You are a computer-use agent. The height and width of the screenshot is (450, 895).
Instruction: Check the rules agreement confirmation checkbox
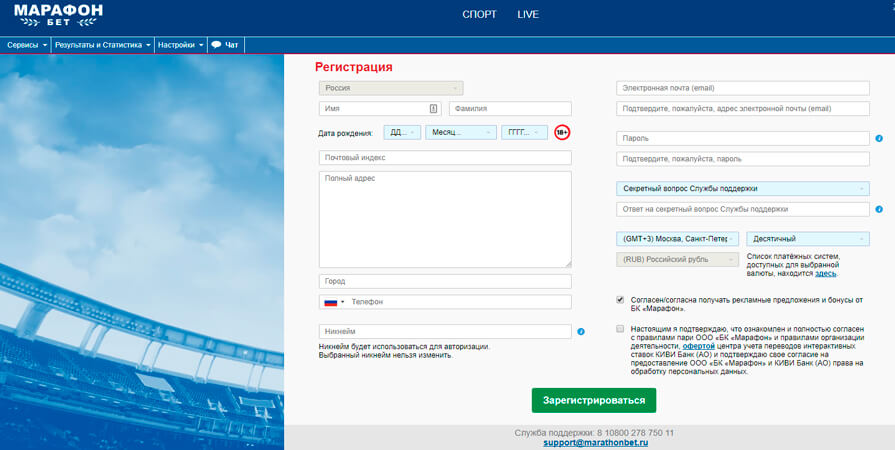620,329
